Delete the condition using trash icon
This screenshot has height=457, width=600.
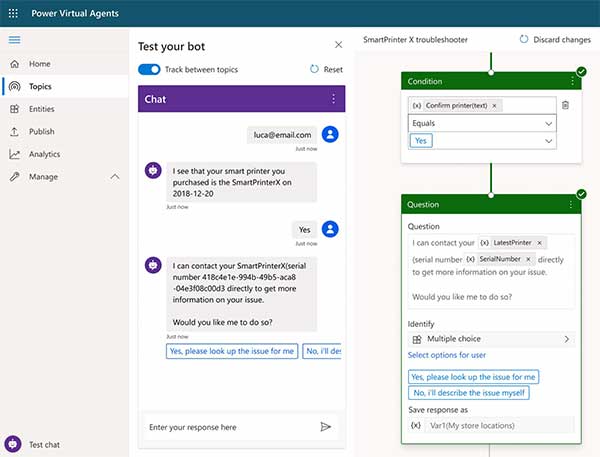pyautogui.click(x=565, y=105)
